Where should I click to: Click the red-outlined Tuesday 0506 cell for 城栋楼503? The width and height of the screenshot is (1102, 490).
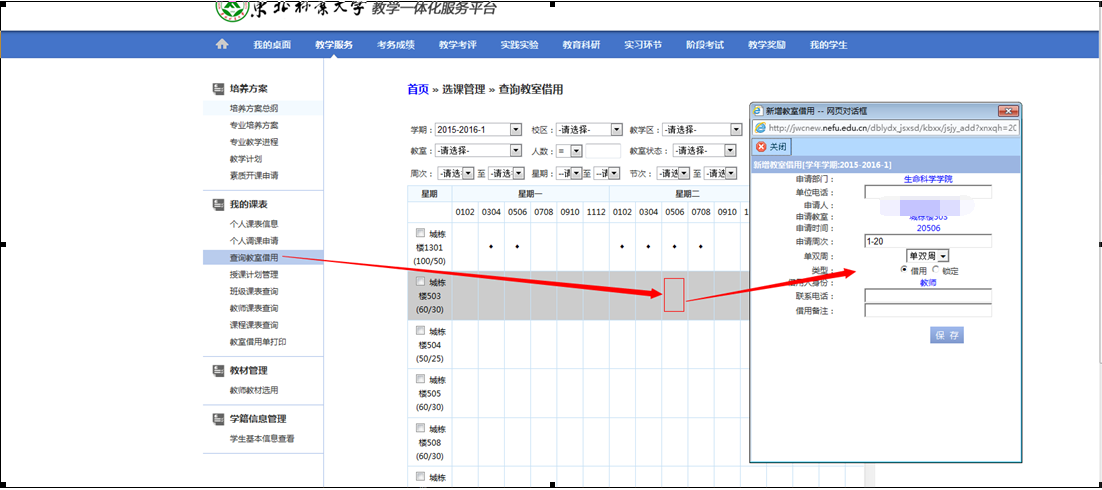tap(674, 295)
